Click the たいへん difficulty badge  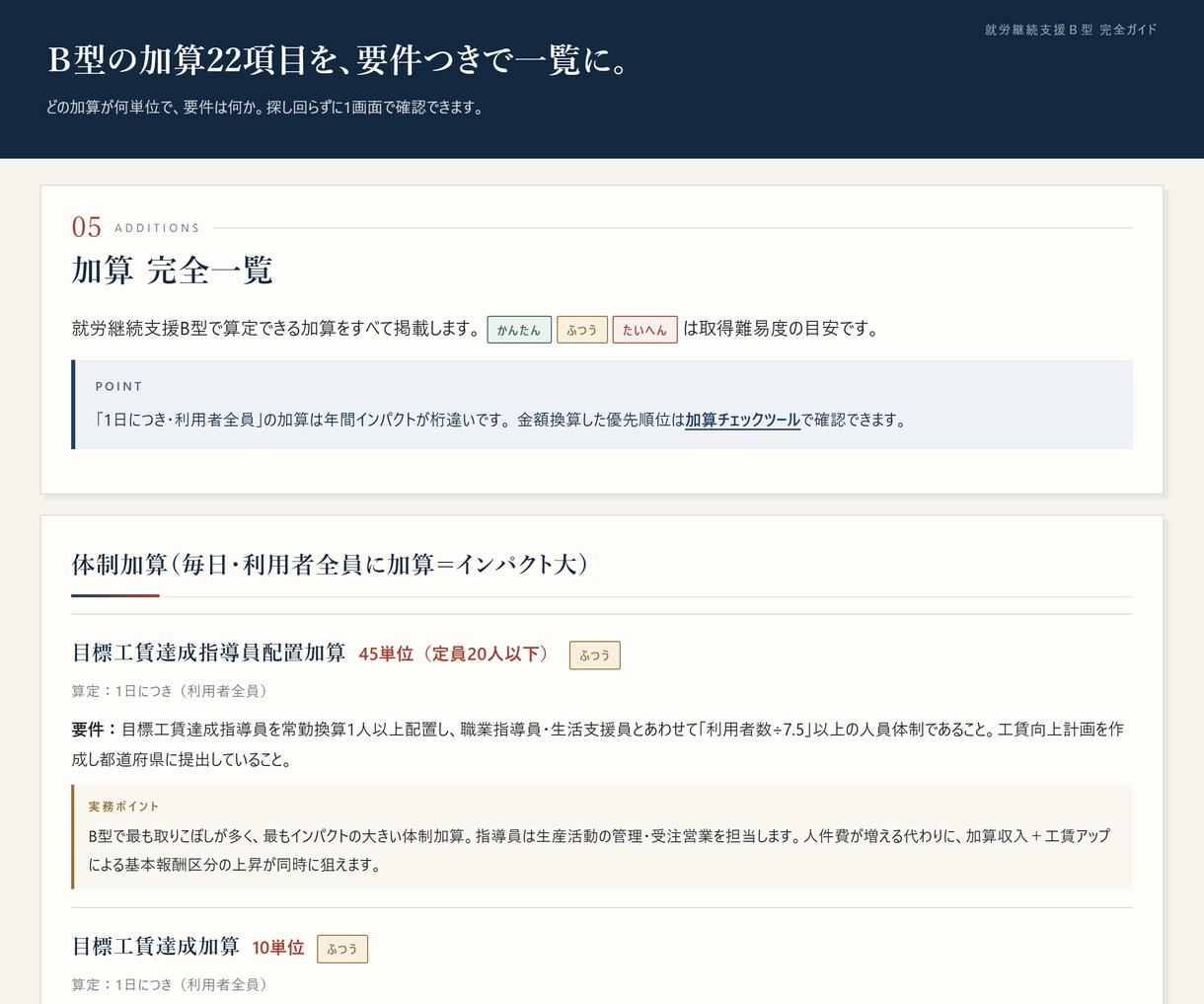645,330
